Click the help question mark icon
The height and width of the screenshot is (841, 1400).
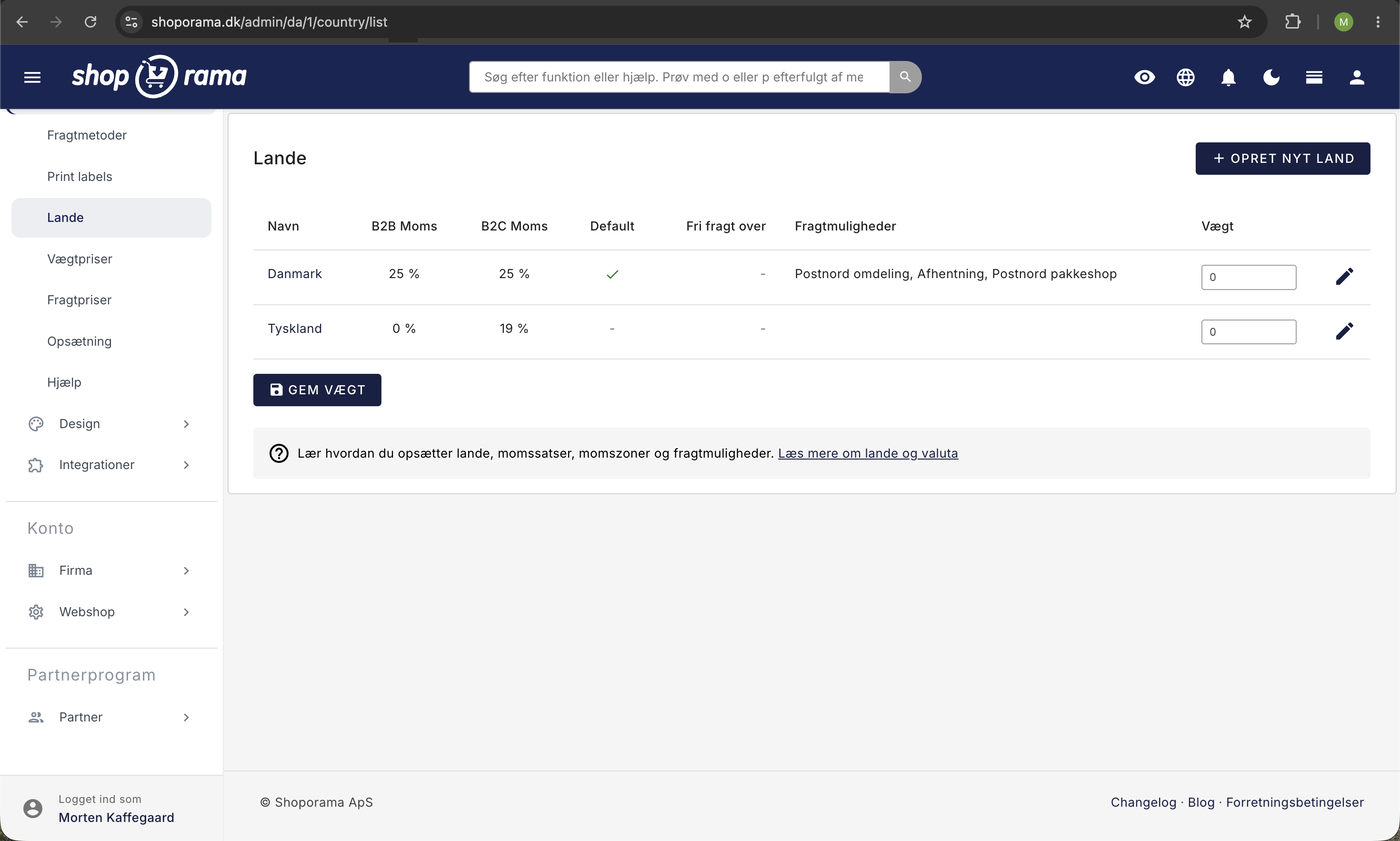pos(279,453)
